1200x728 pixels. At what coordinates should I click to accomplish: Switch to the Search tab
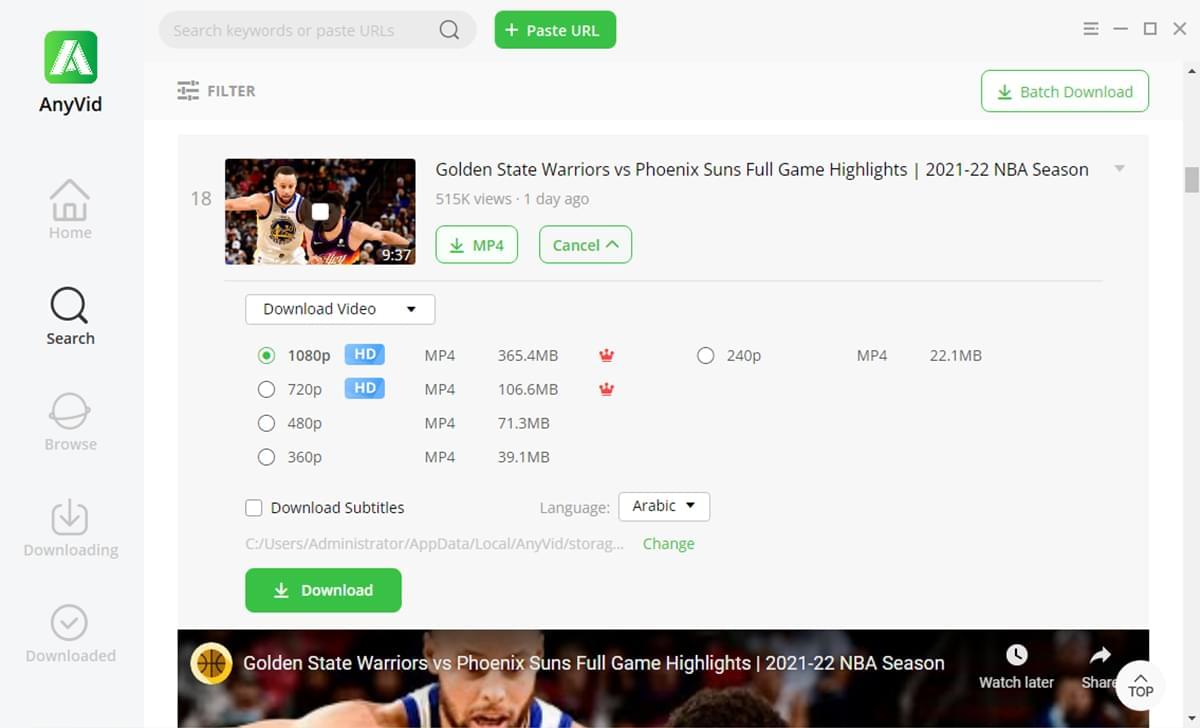70,316
